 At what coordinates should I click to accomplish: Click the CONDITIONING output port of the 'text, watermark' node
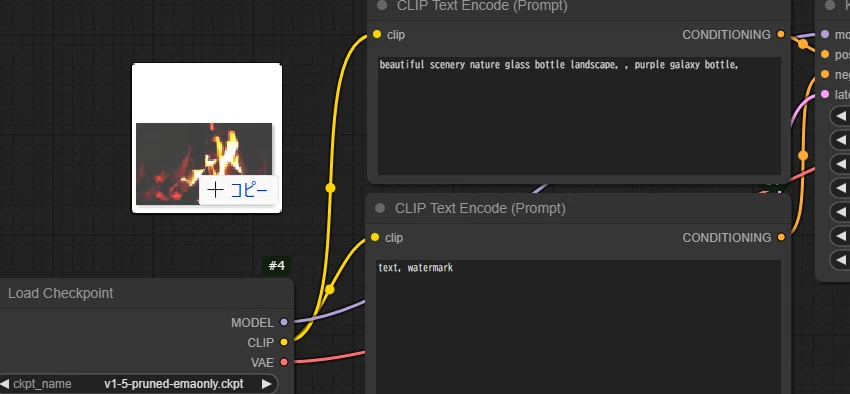click(781, 237)
